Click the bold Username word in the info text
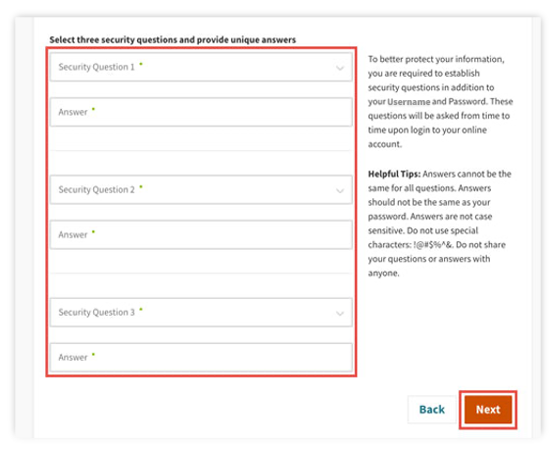 click(409, 102)
